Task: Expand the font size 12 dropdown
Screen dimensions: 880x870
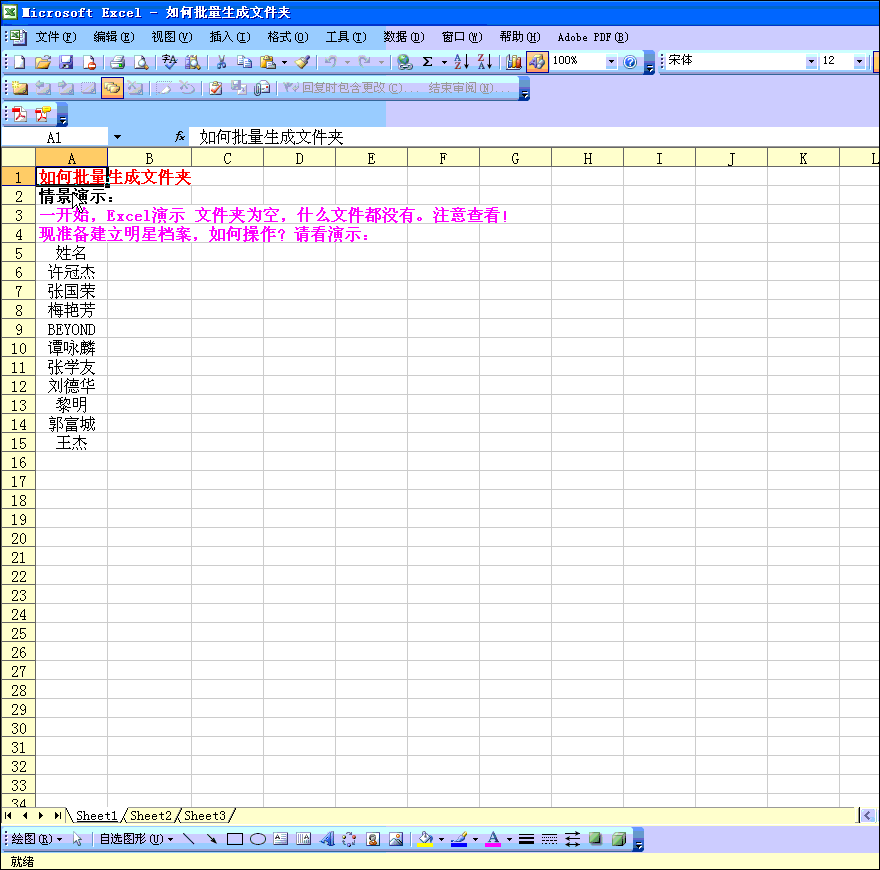Action: [859, 62]
